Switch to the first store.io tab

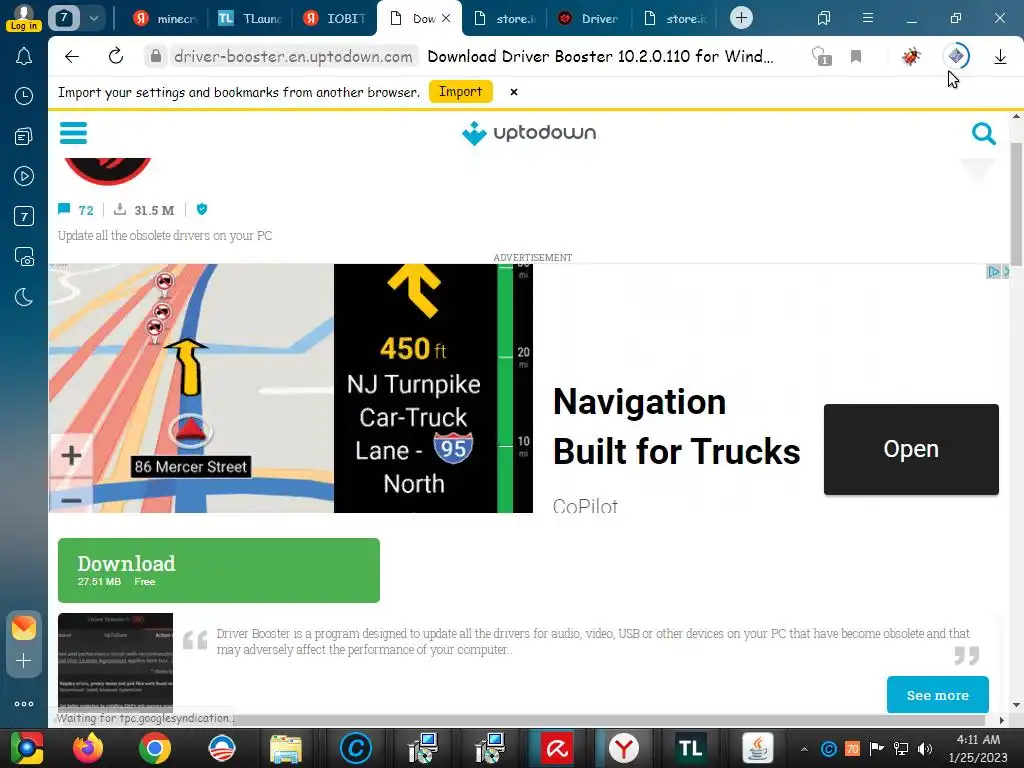pos(505,18)
